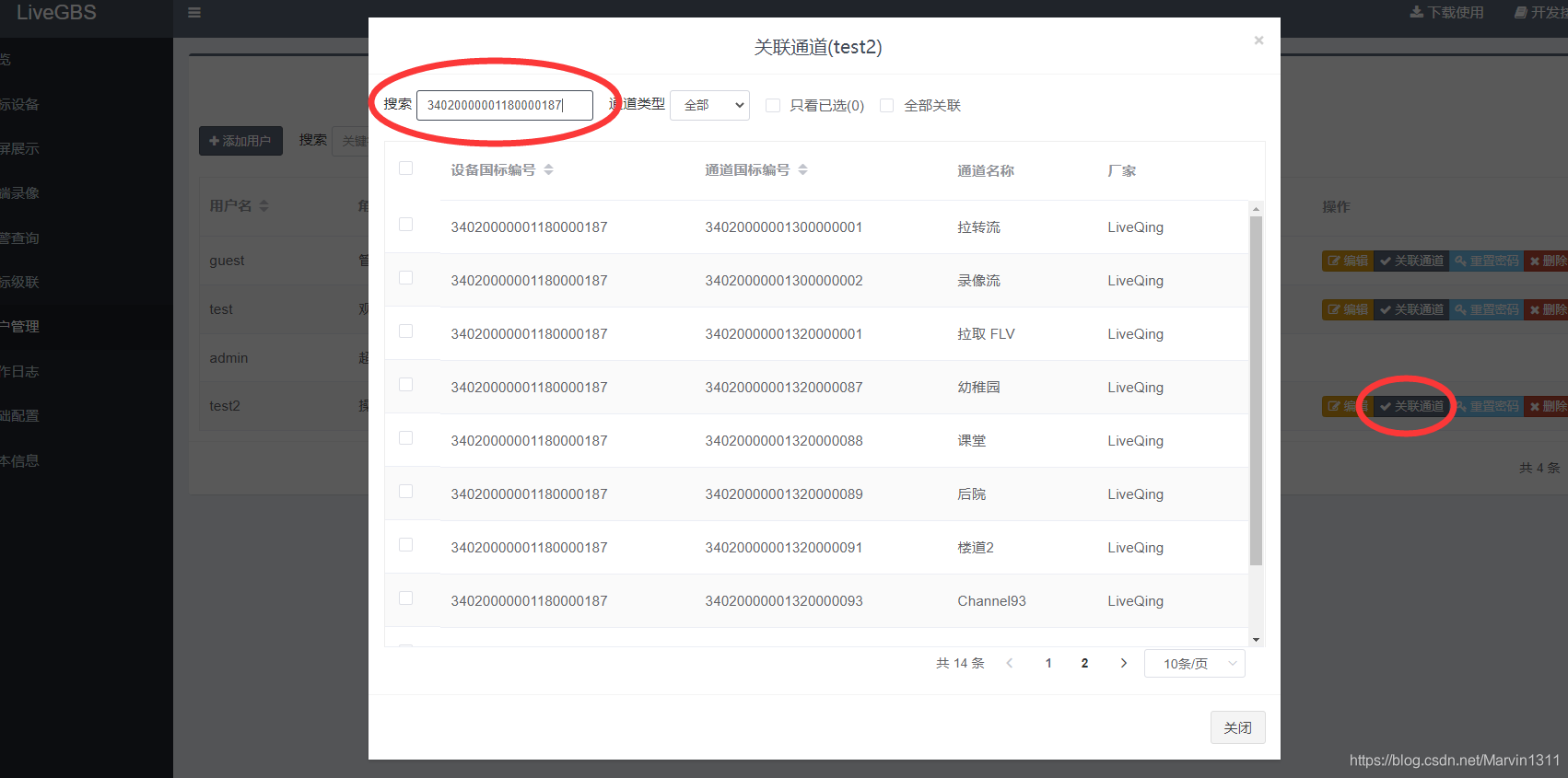
Task: Go to previous page arrow in pagination
Action: point(1010,663)
